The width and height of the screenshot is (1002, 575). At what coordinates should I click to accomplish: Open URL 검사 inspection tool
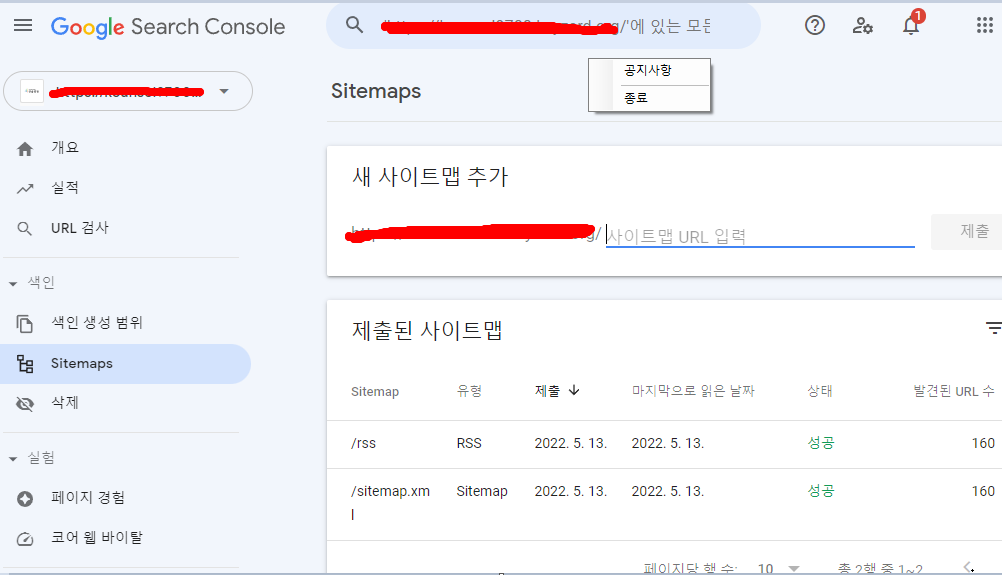[x=80, y=228]
